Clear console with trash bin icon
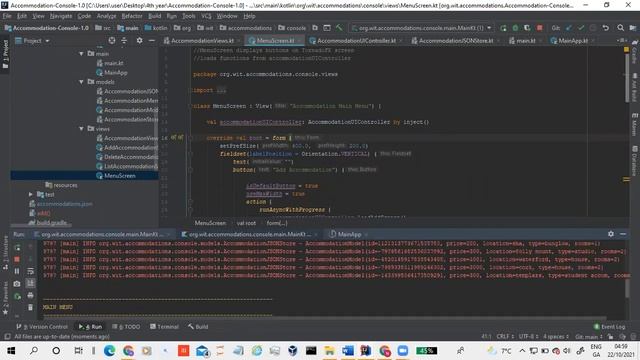 coord(30,307)
